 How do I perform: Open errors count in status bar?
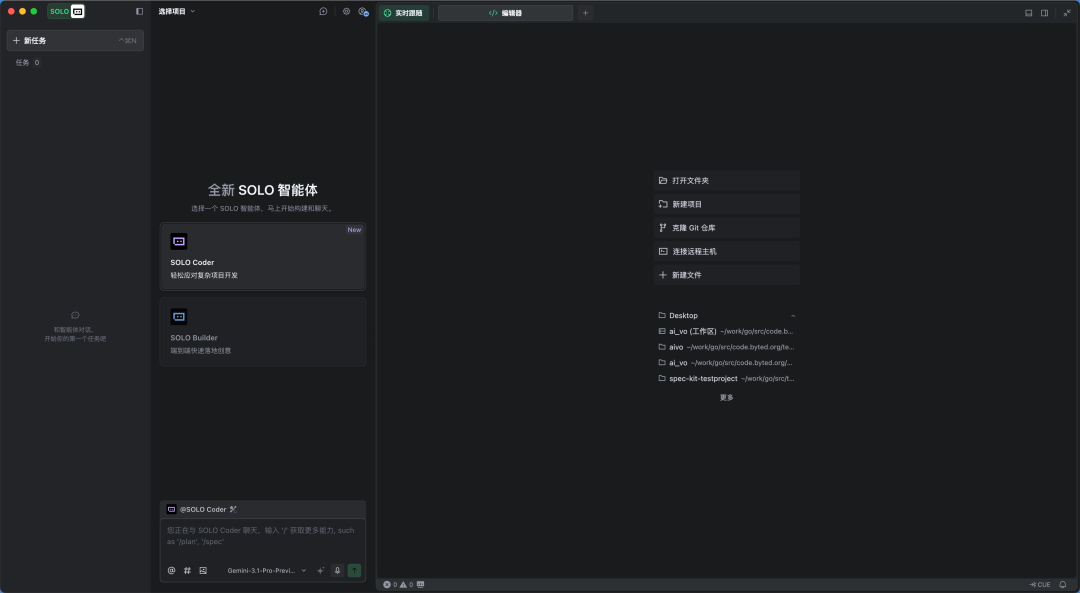click(x=390, y=585)
